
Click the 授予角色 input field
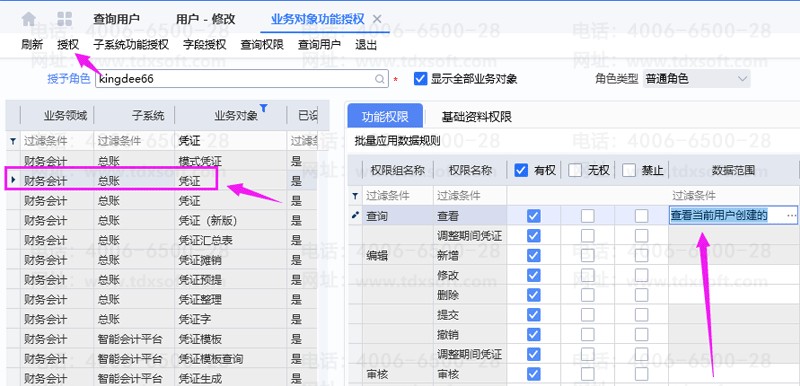point(241,79)
